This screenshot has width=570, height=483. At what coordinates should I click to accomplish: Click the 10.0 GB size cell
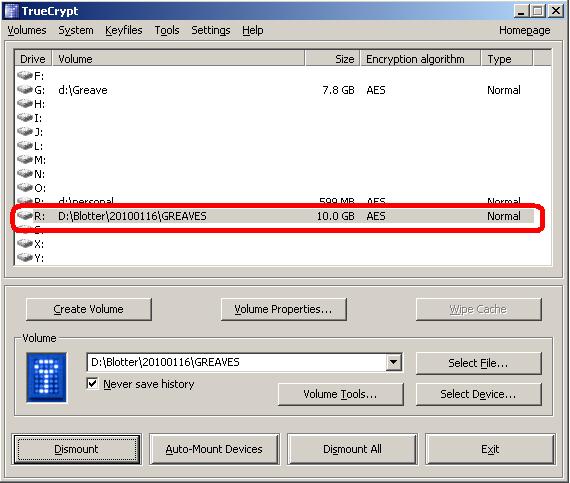336,216
